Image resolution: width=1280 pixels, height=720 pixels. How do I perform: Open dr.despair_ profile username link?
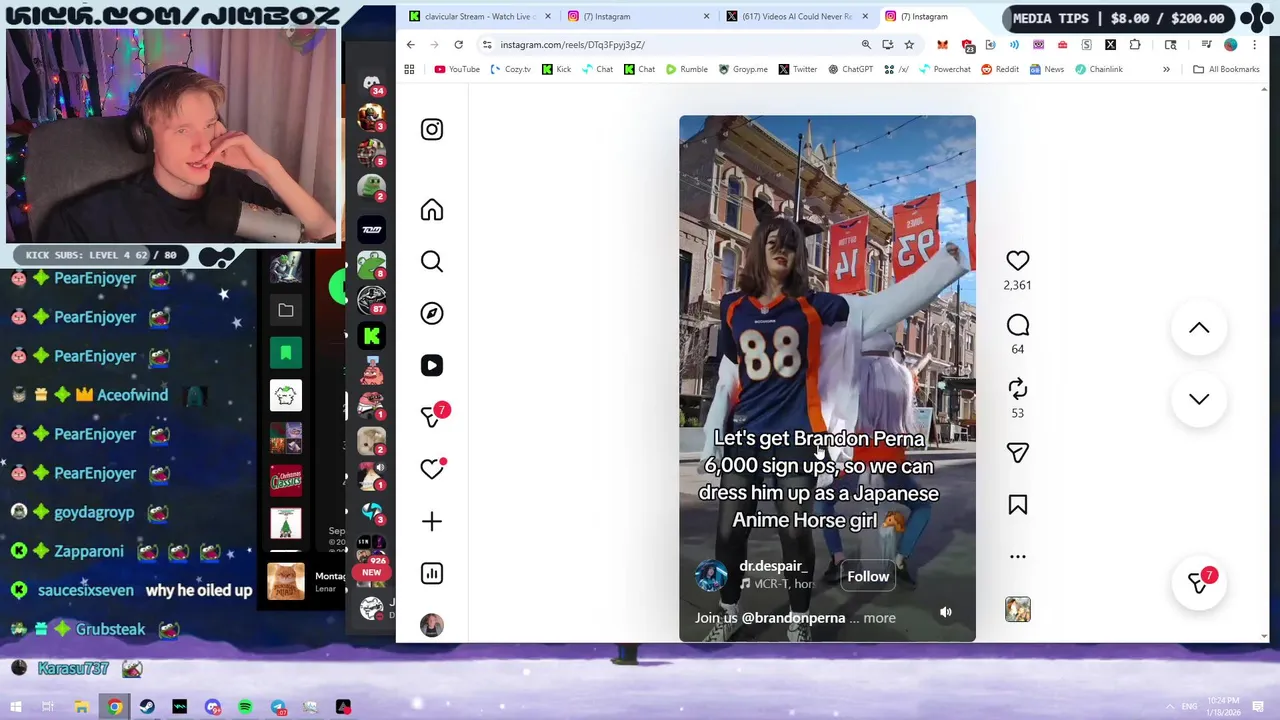pos(772,566)
